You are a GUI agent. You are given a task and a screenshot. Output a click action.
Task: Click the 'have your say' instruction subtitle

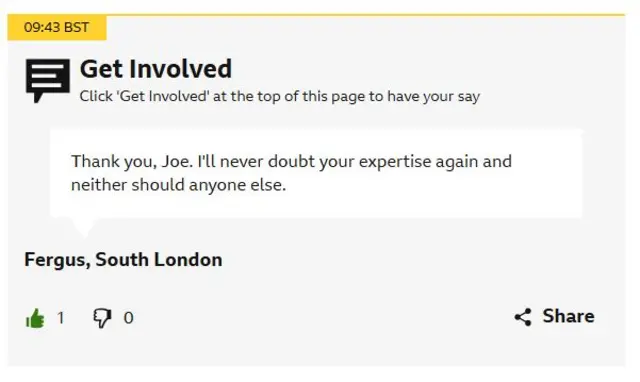(x=280, y=96)
